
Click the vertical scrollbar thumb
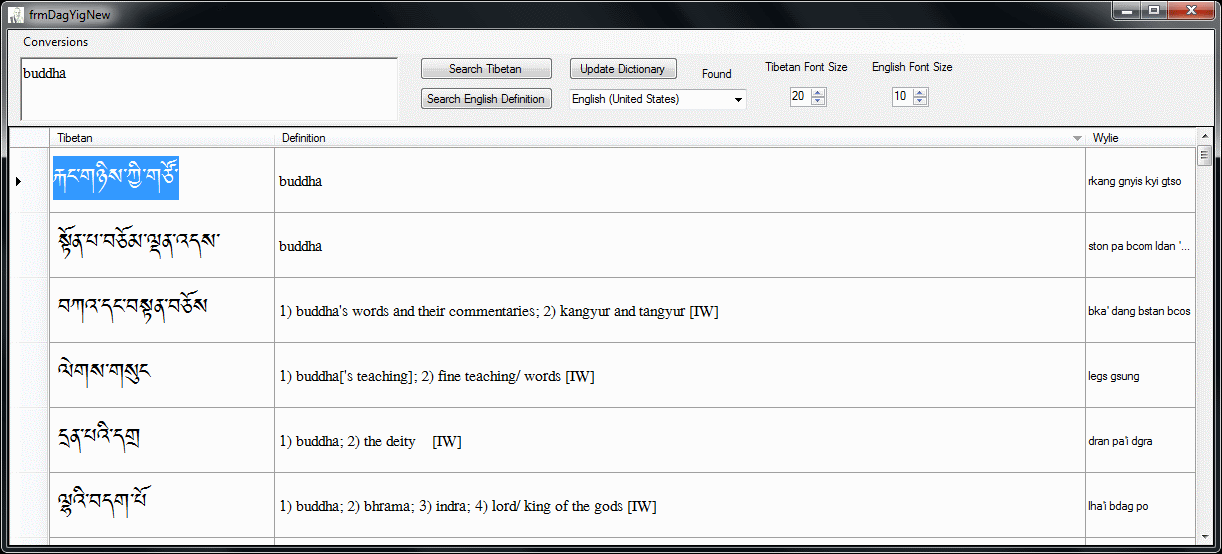tap(1204, 155)
